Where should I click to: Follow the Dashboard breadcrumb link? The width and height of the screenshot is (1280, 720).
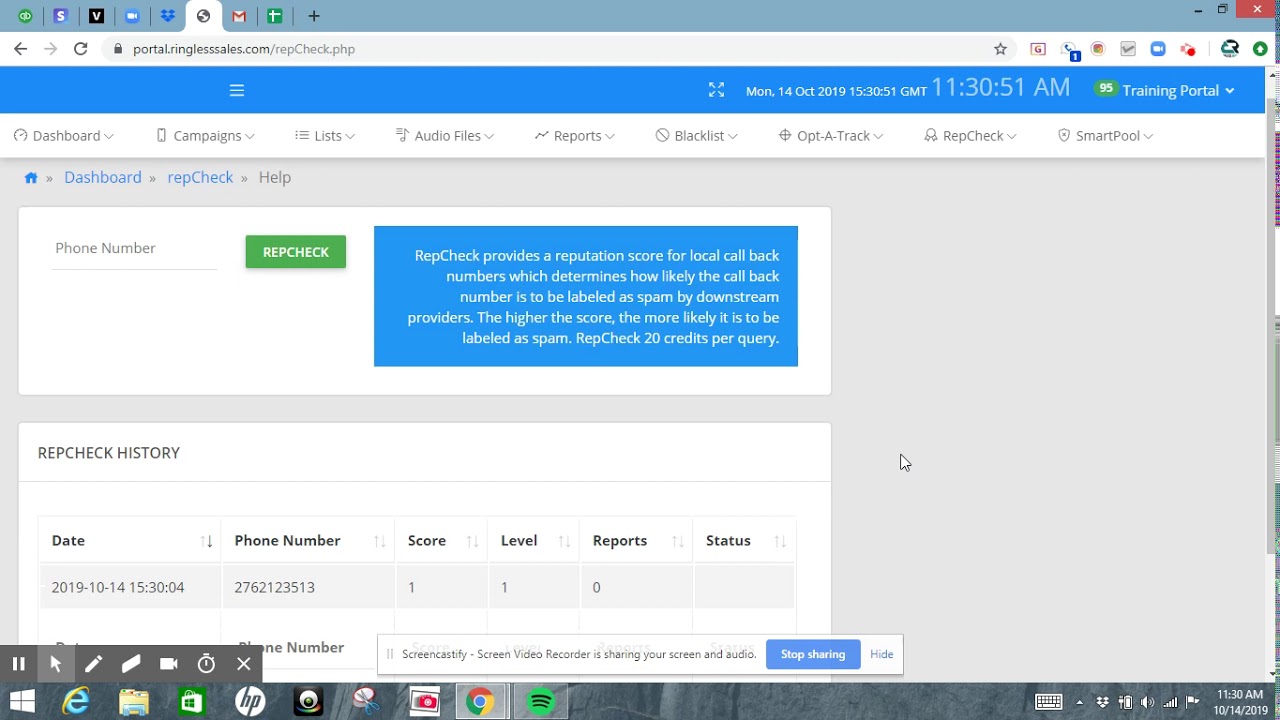[x=103, y=177]
